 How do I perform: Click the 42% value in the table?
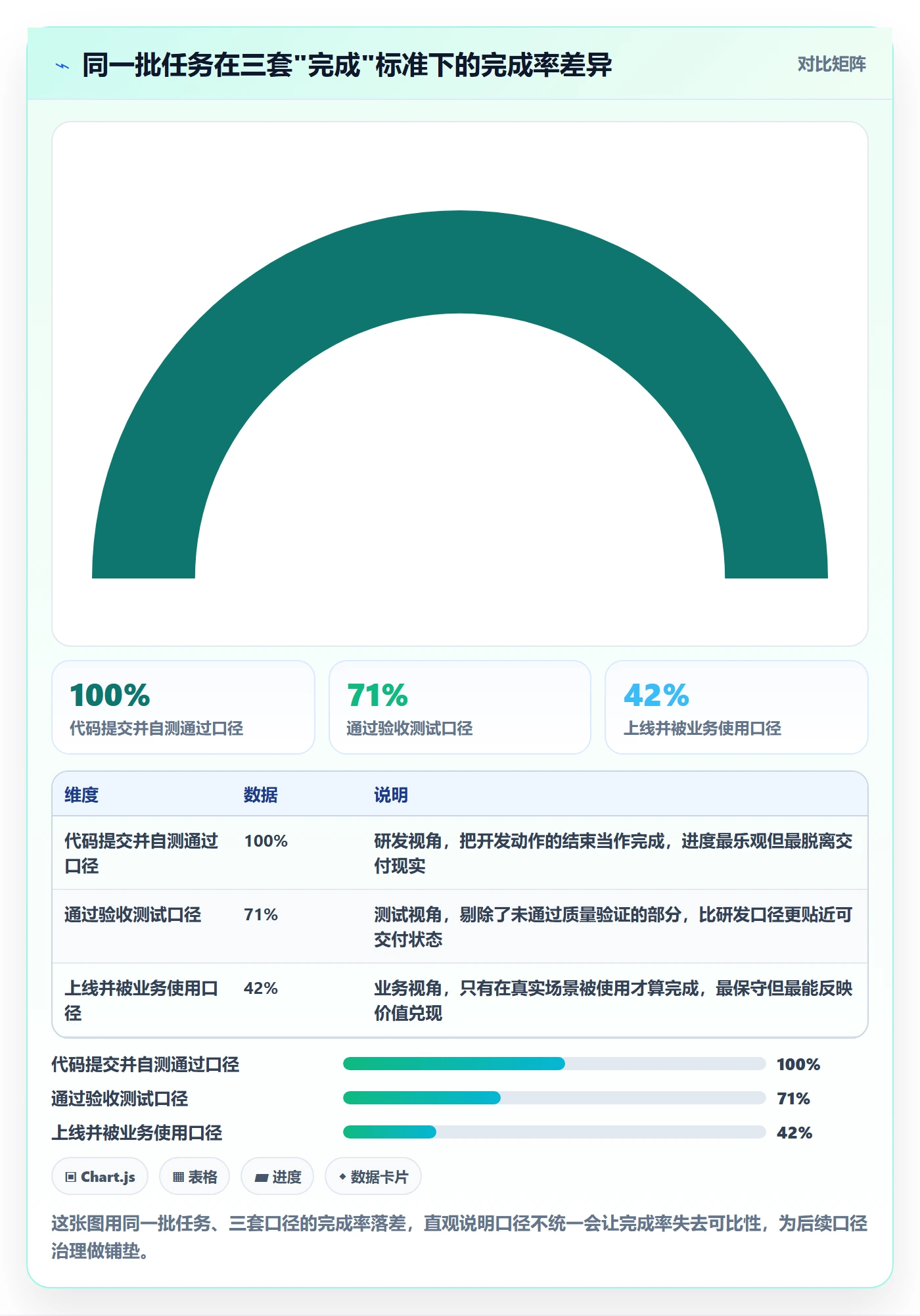point(261,988)
